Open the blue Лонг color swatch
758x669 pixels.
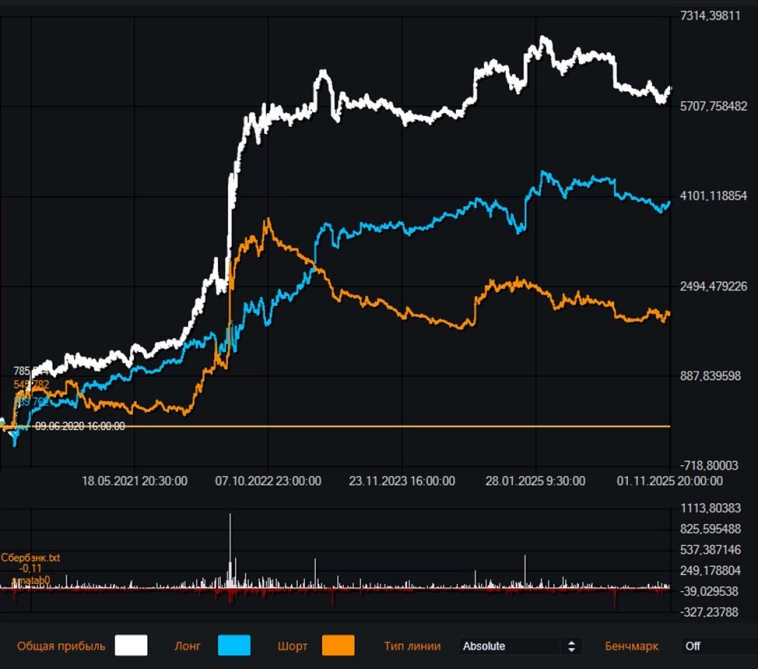[x=234, y=646]
